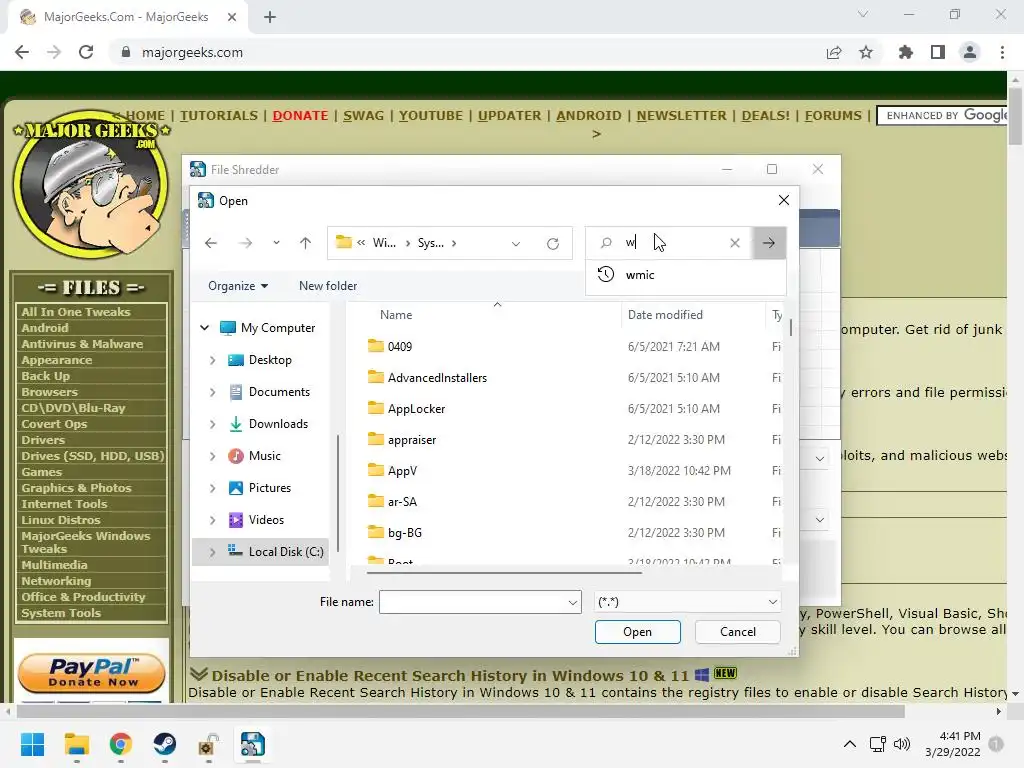Viewport: 1024px width, 768px height.
Task: Open Antivirus & Malware files category
Action: (x=82, y=344)
